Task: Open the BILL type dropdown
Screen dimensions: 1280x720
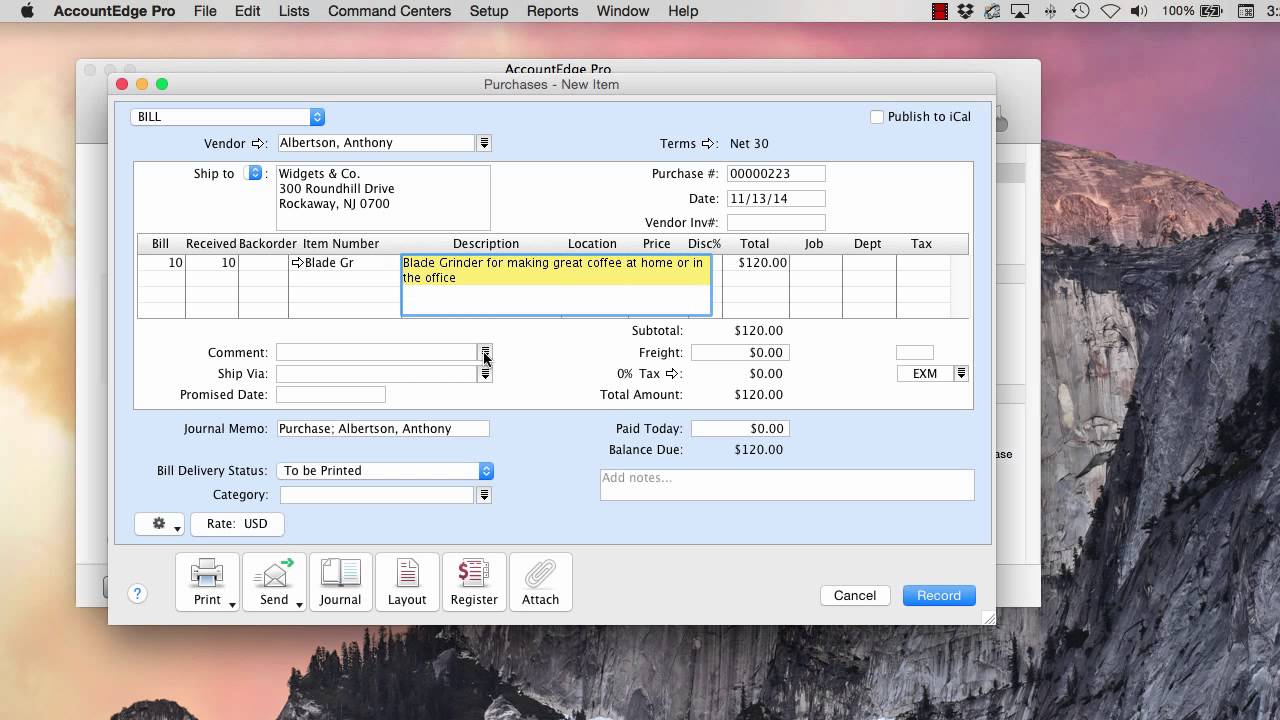Action: pyautogui.click(x=227, y=117)
